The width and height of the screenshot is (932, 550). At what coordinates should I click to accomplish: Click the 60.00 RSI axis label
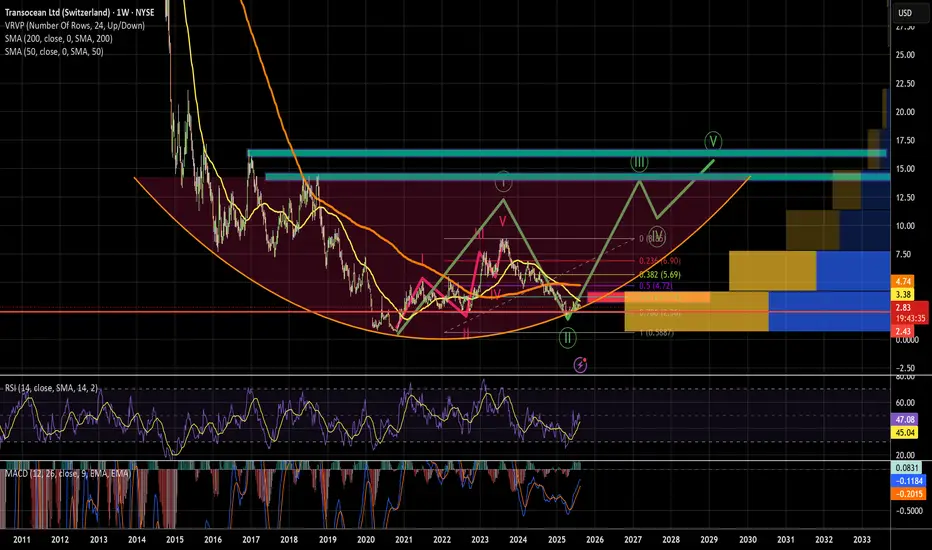pyautogui.click(x=905, y=403)
